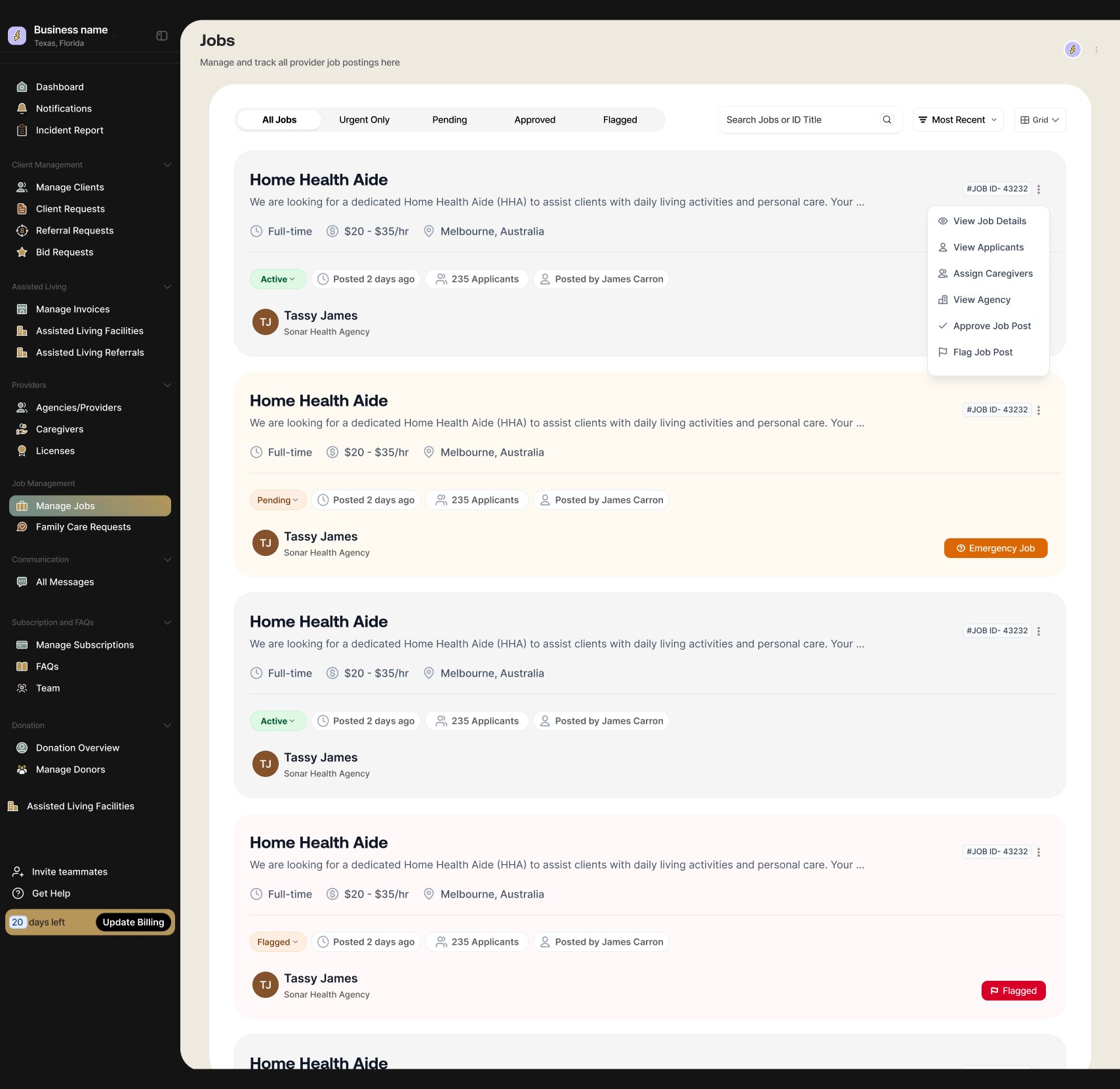This screenshot has width=1120, height=1089.
Task: Click the Client Requests icon
Action: coord(22,209)
